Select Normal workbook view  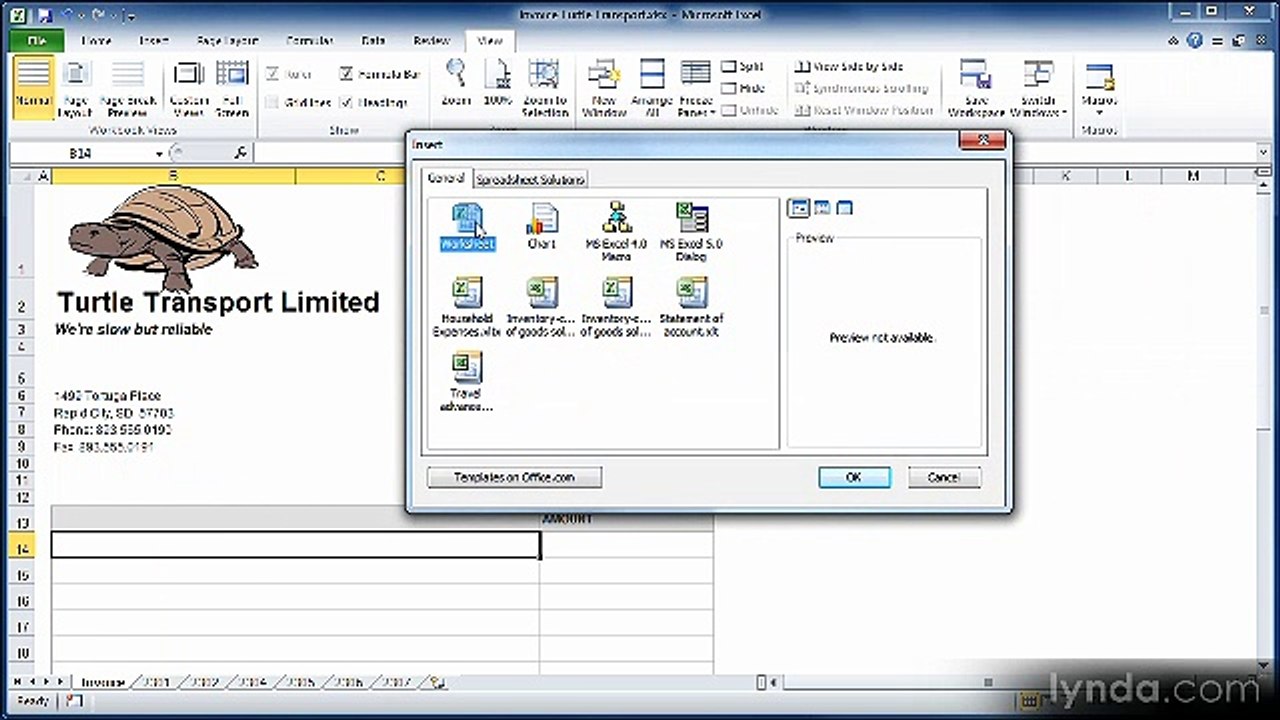point(33,88)
